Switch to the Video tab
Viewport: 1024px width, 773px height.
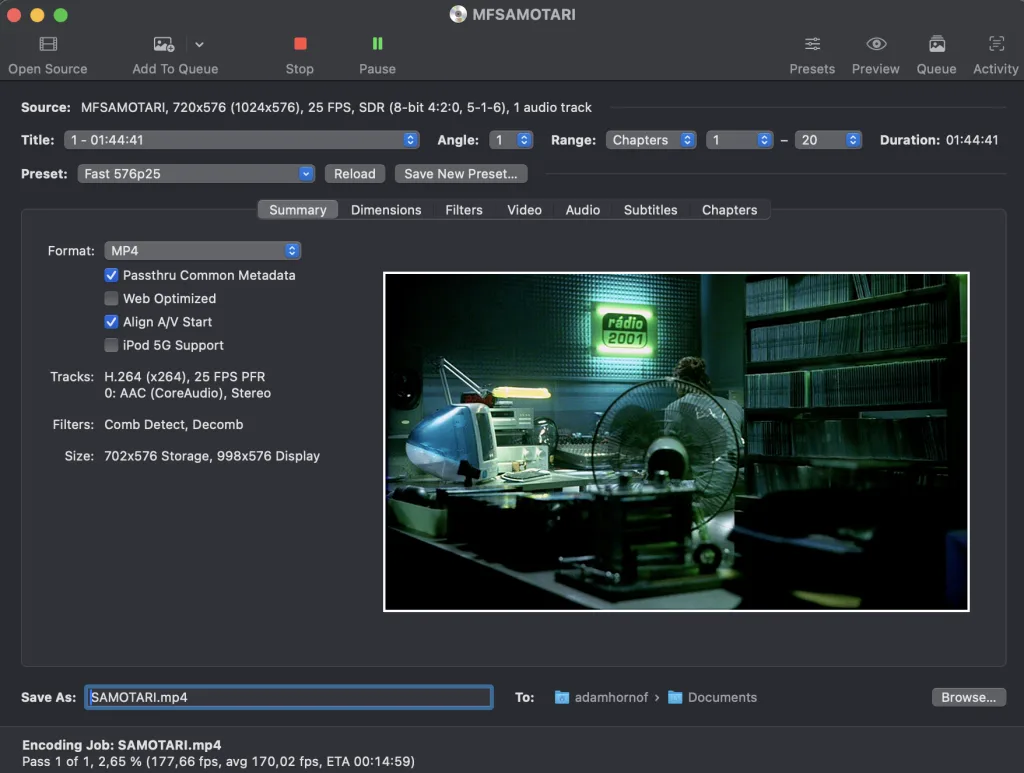pos(524,210)
